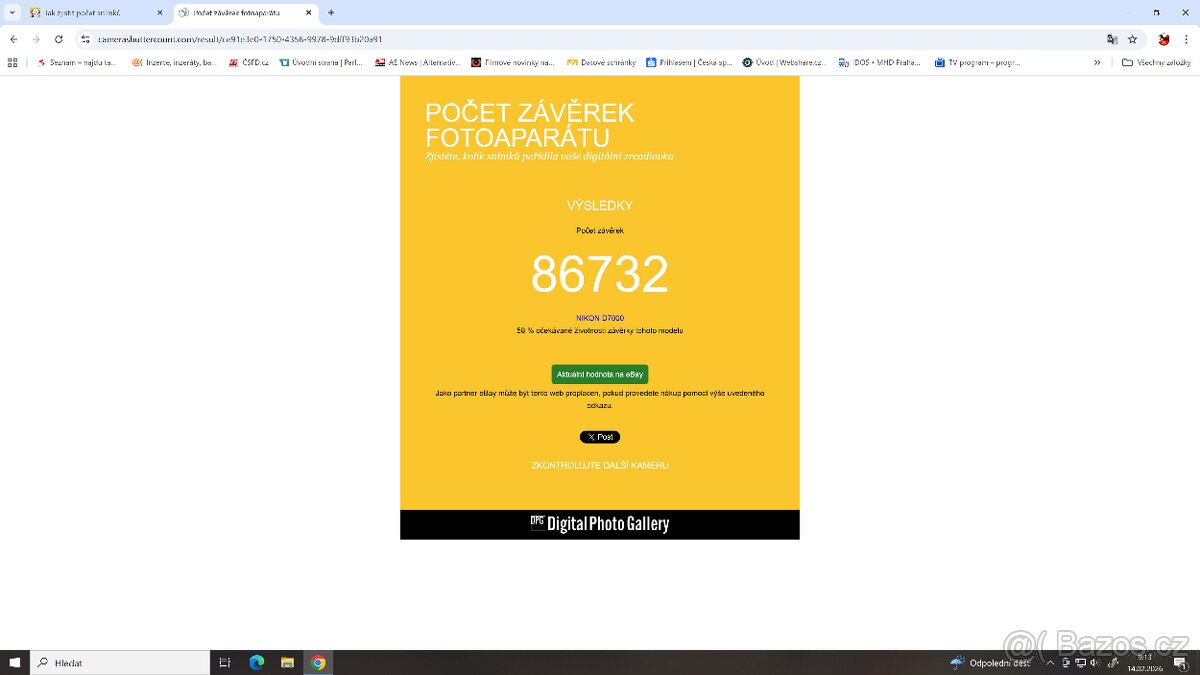Expand the tab search dropdown arrow
The width and height of the screenshot is (1200, 675).
pyautogui.click(x=11, y=13)
